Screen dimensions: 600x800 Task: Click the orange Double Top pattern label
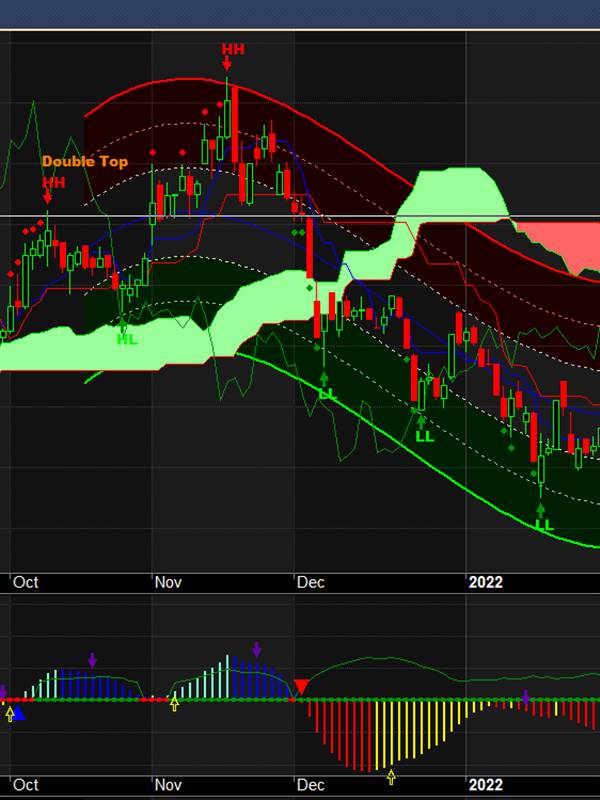point(85,161)
